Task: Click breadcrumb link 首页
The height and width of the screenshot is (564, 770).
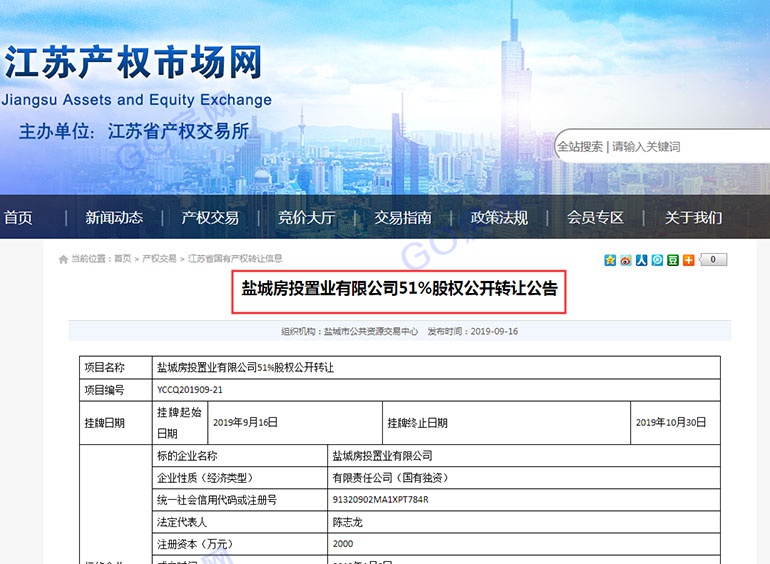Action: pos(123,259)
